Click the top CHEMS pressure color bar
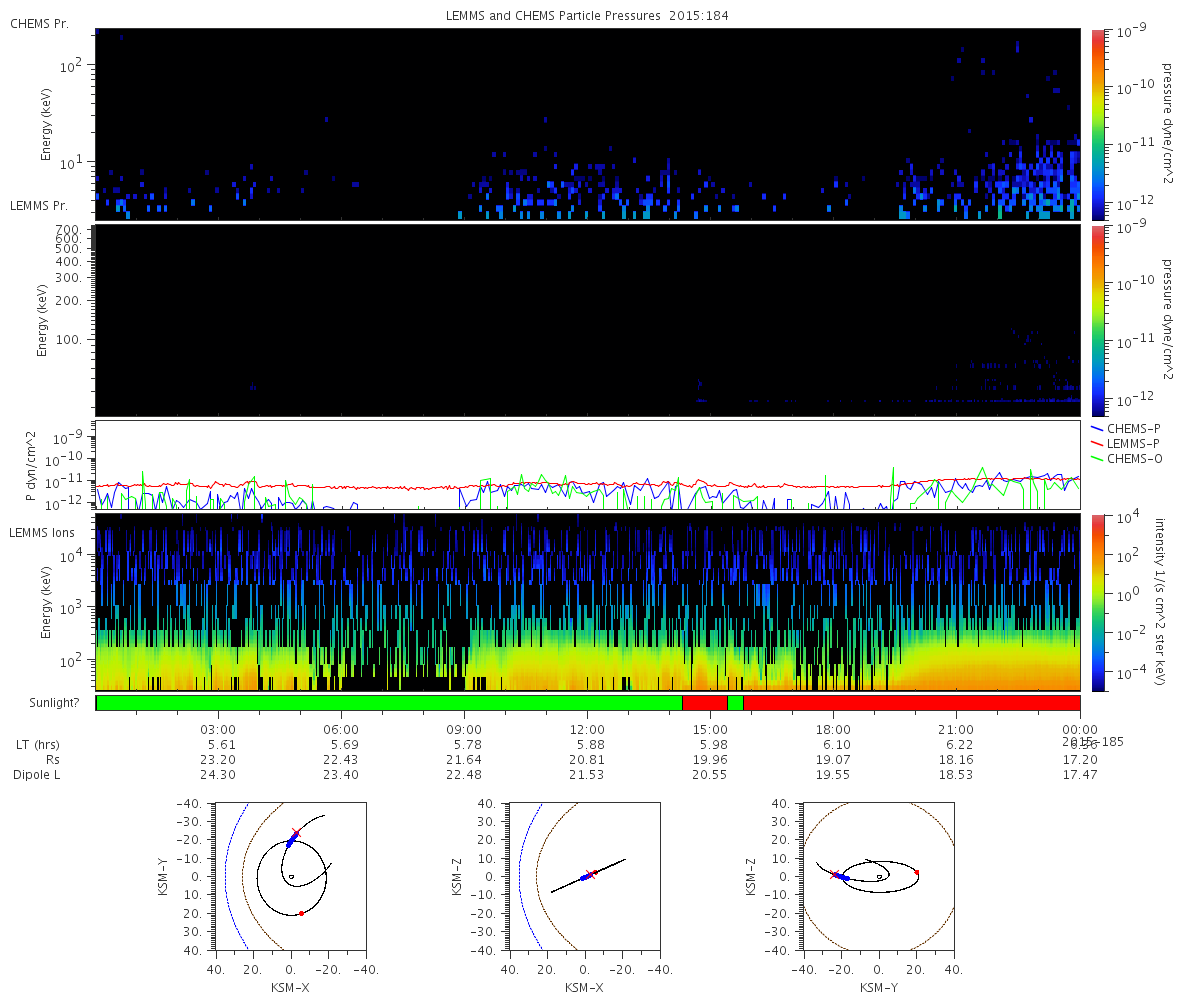Screen dimensions: 1200x1000 click(1097, 123)
